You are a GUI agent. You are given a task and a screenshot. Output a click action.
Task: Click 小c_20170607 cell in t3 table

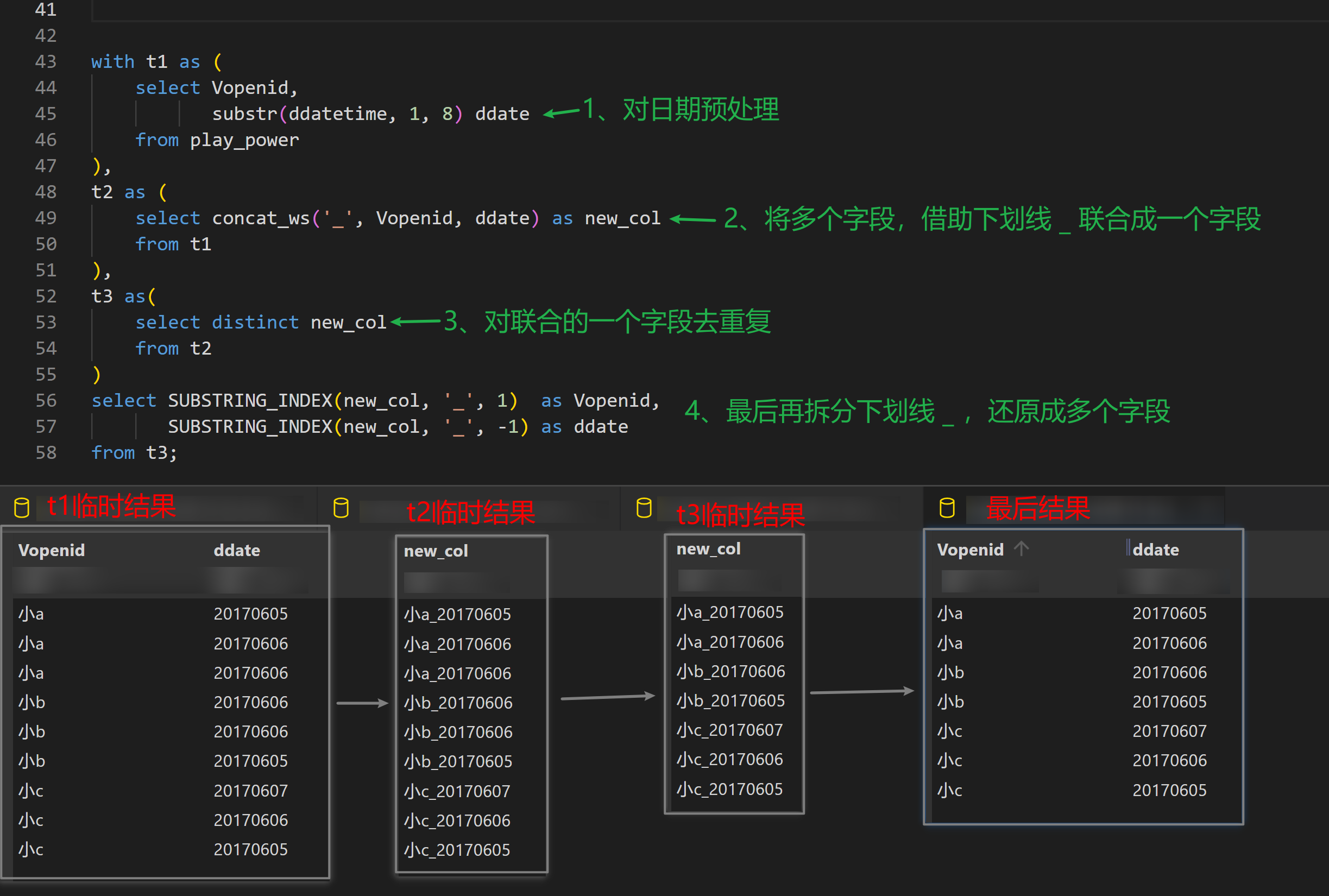point(729,730)
